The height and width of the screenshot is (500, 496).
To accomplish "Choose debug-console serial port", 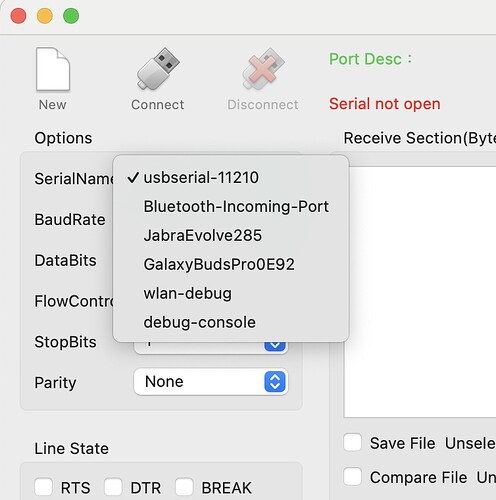I will point(231,322).
